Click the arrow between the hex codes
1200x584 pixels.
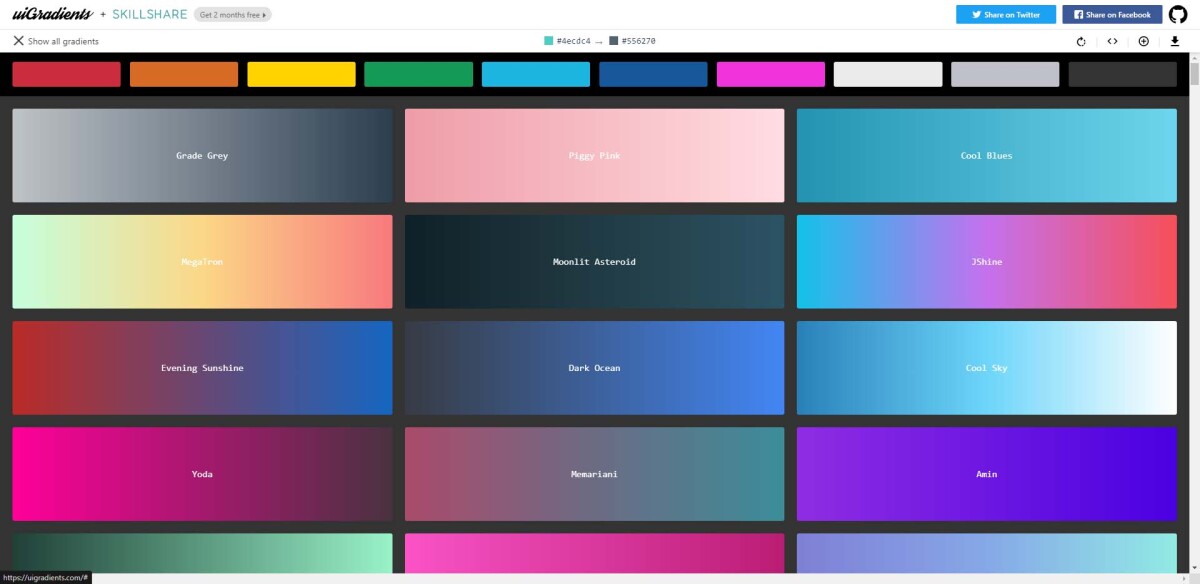coord(600,42)
